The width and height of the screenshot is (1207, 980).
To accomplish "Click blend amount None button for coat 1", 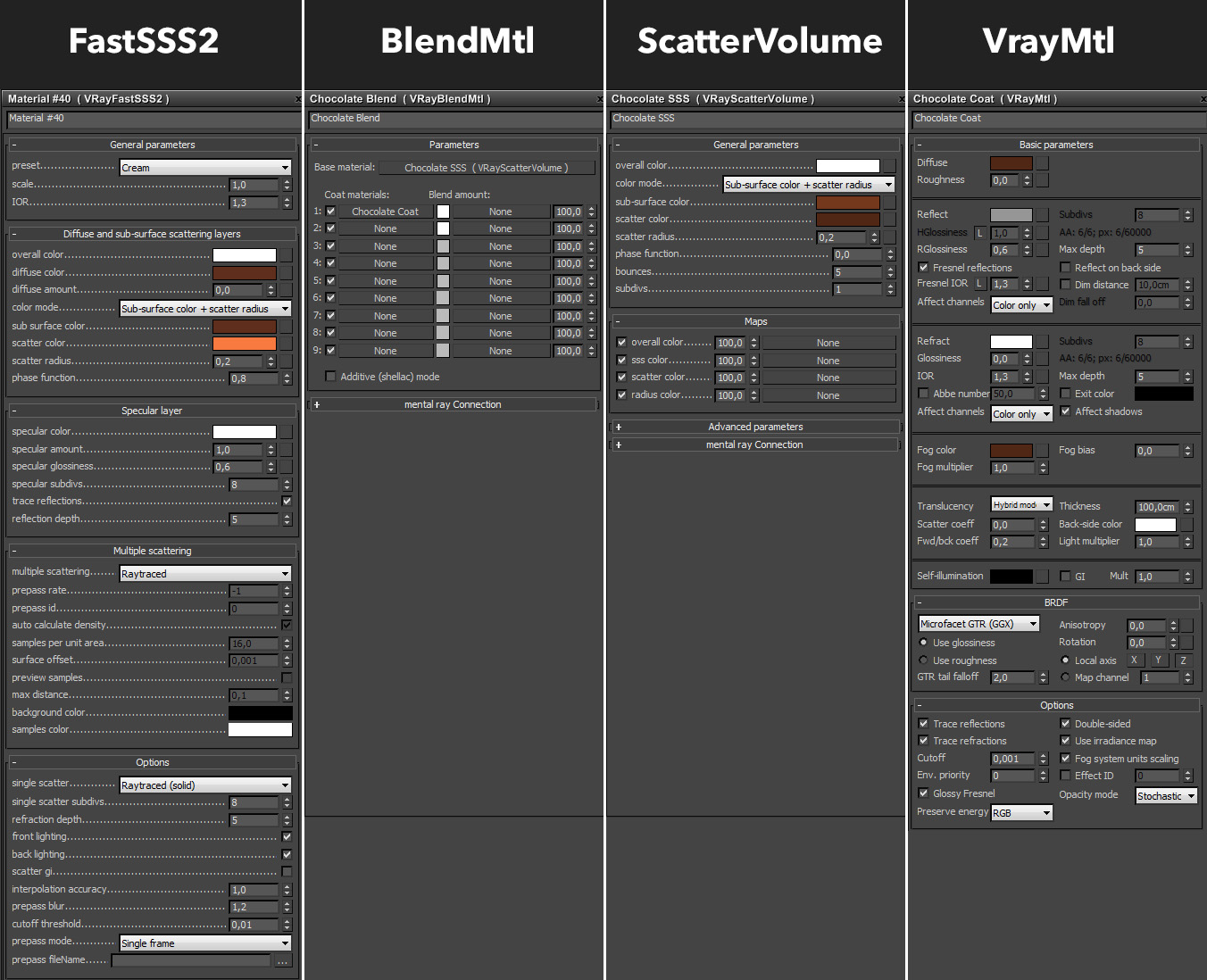I will click(500, 212).
